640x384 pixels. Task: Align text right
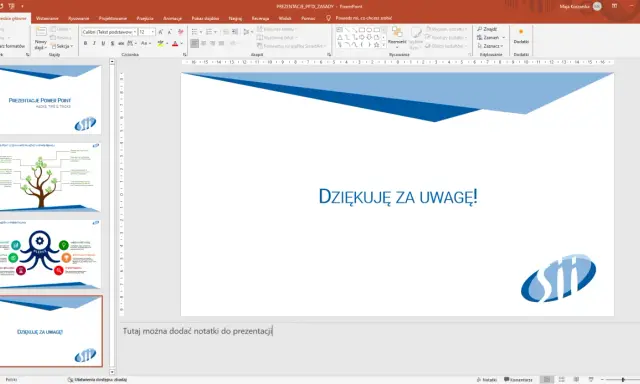pos(212,43)
